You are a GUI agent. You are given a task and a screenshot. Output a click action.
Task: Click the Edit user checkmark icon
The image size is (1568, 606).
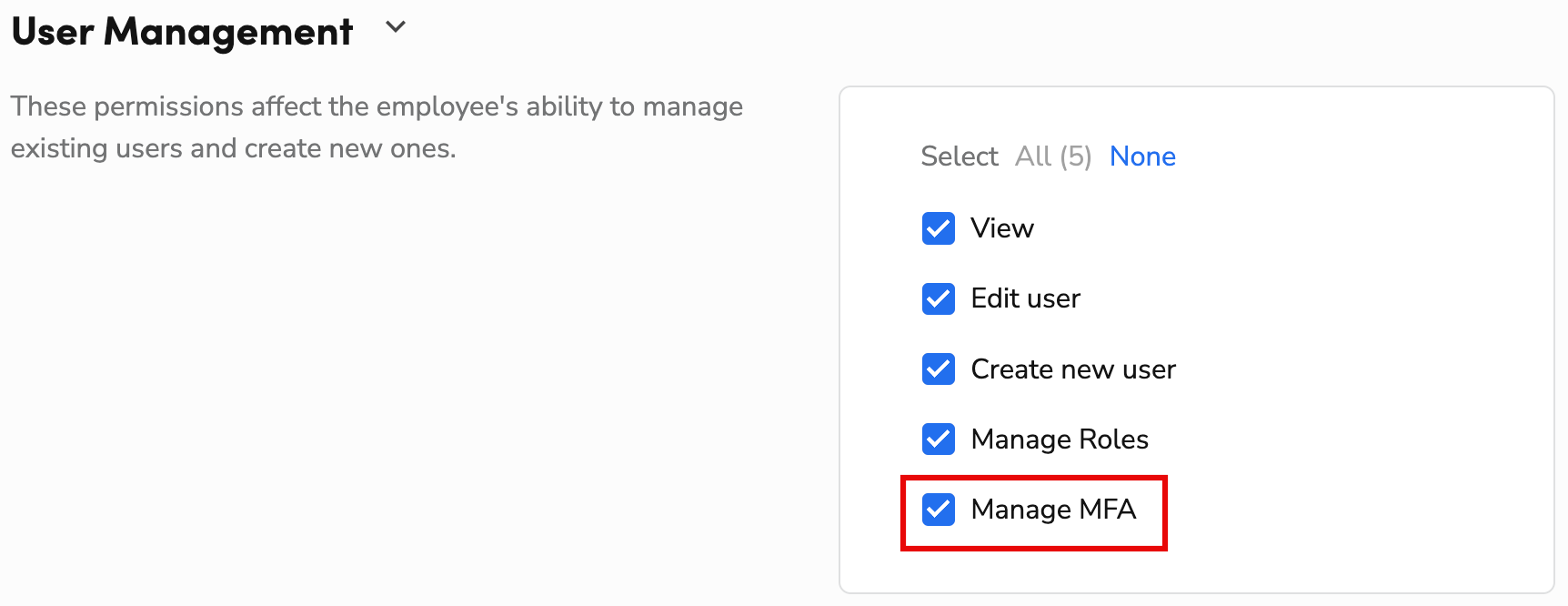point(938,298)
